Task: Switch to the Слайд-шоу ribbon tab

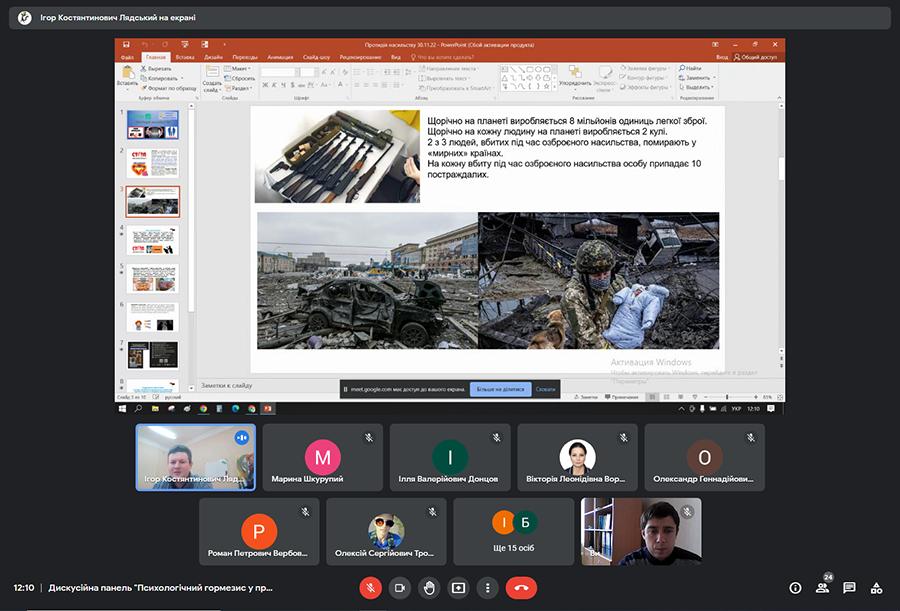Action: point(316,57)
